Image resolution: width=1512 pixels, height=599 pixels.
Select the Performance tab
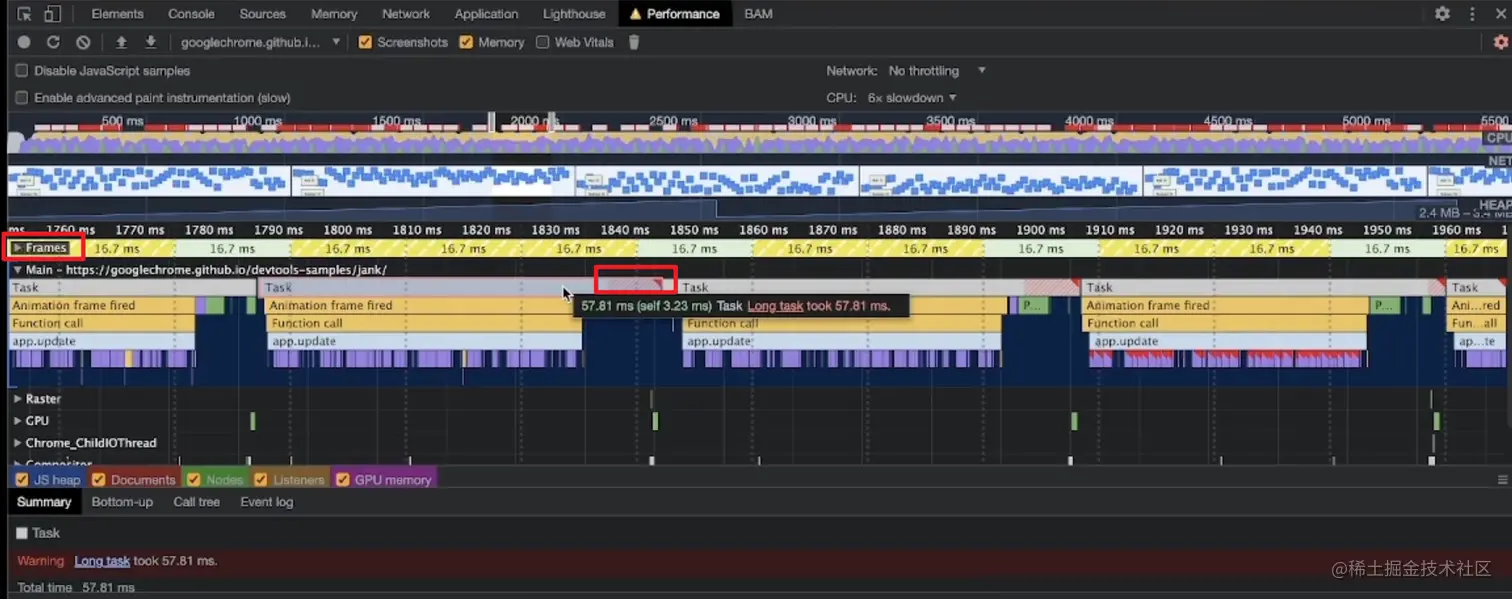point(675,14)
